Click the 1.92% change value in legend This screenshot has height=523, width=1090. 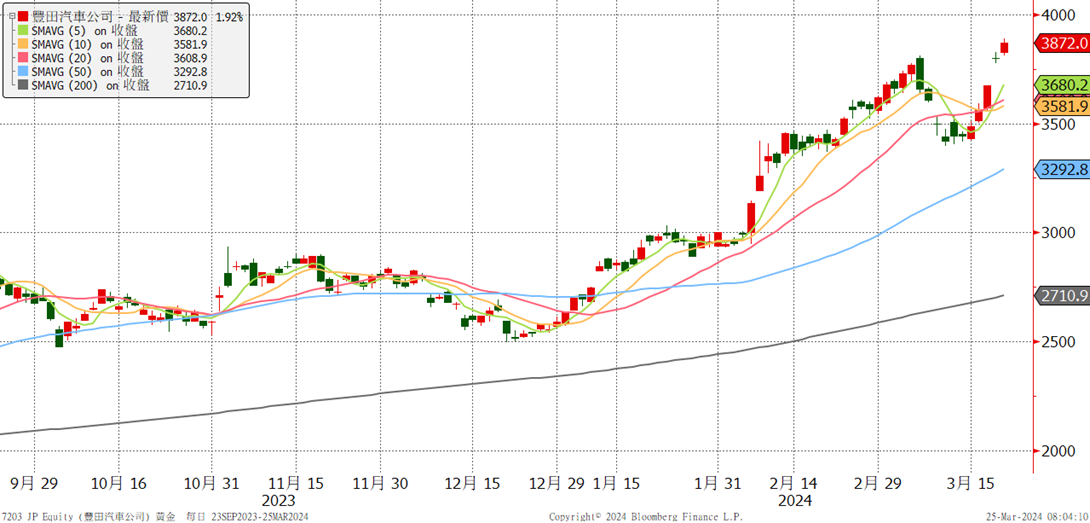pos(230,17)
